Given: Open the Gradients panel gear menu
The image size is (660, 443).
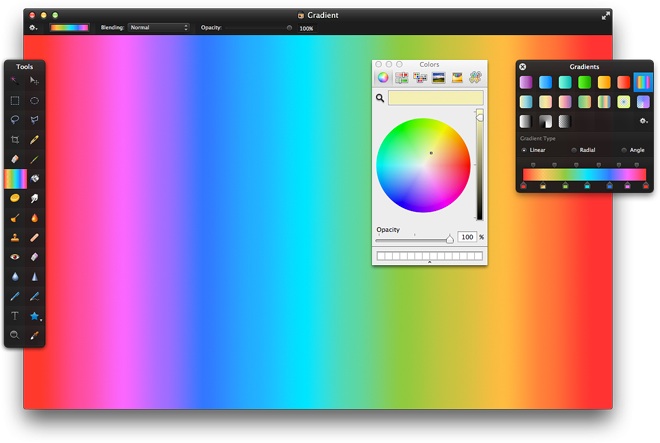Looking at the screenshot, I should pos(643,121).
